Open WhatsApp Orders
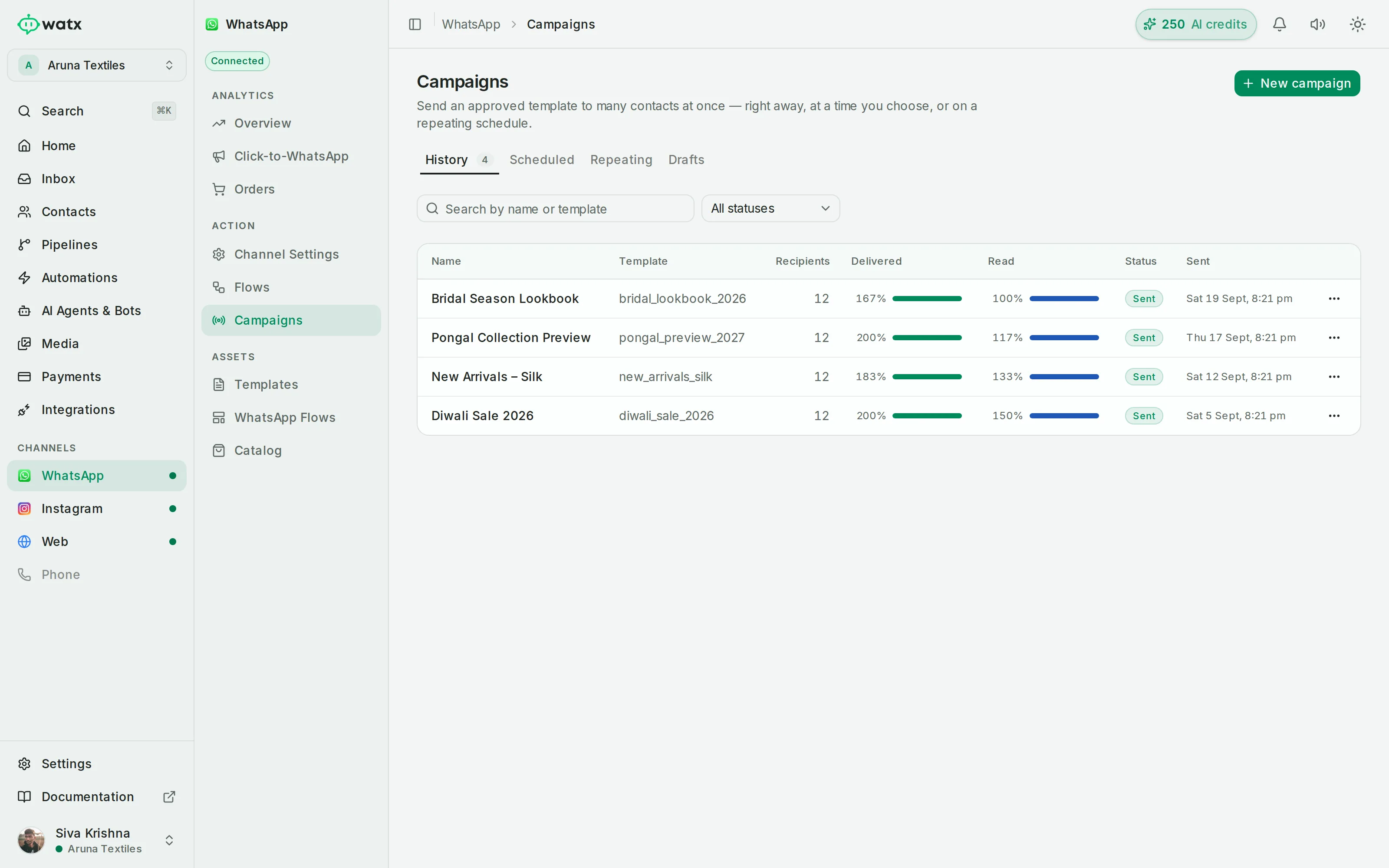 291,190
